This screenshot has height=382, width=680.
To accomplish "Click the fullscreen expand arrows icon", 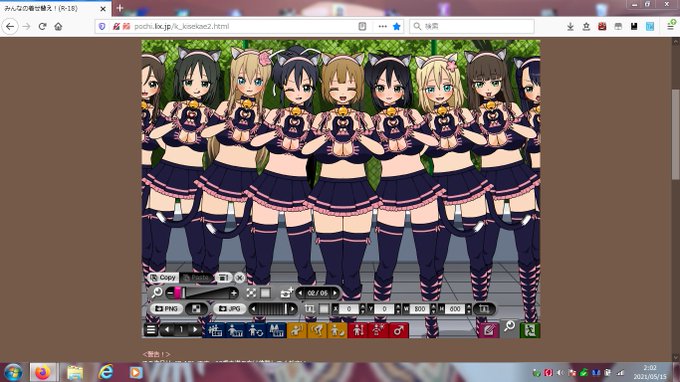I will [251, 293].
